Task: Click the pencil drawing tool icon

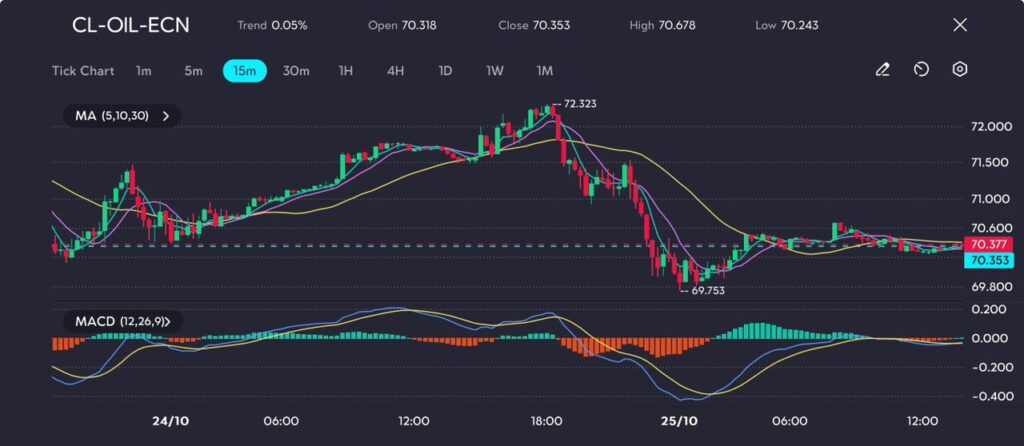Action: (x=882, y=70)
